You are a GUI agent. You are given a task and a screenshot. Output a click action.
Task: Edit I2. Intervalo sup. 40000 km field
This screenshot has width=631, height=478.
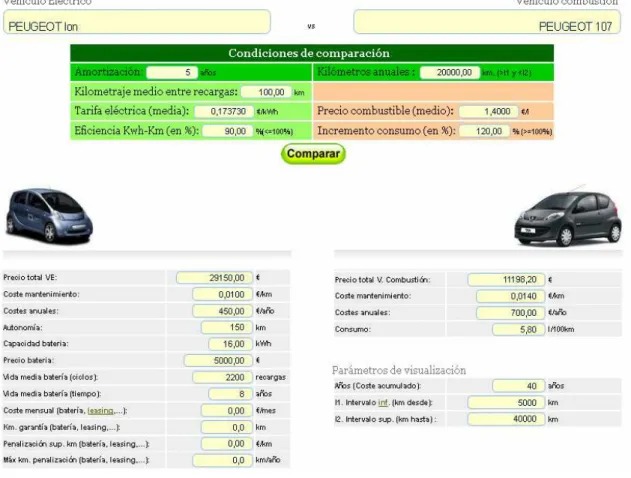(506, 419)
